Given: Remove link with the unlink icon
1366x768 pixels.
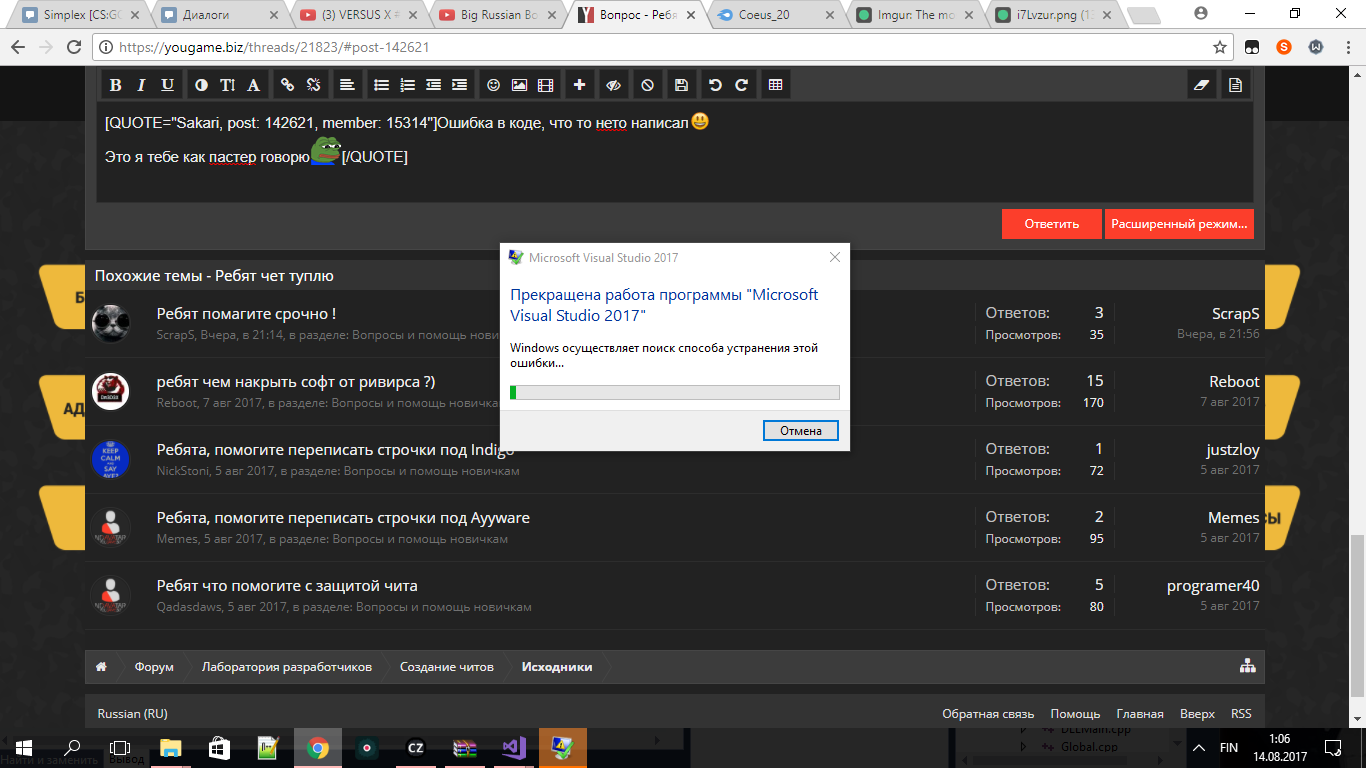Looking at the screenshot, I should (x=314, y=85).
